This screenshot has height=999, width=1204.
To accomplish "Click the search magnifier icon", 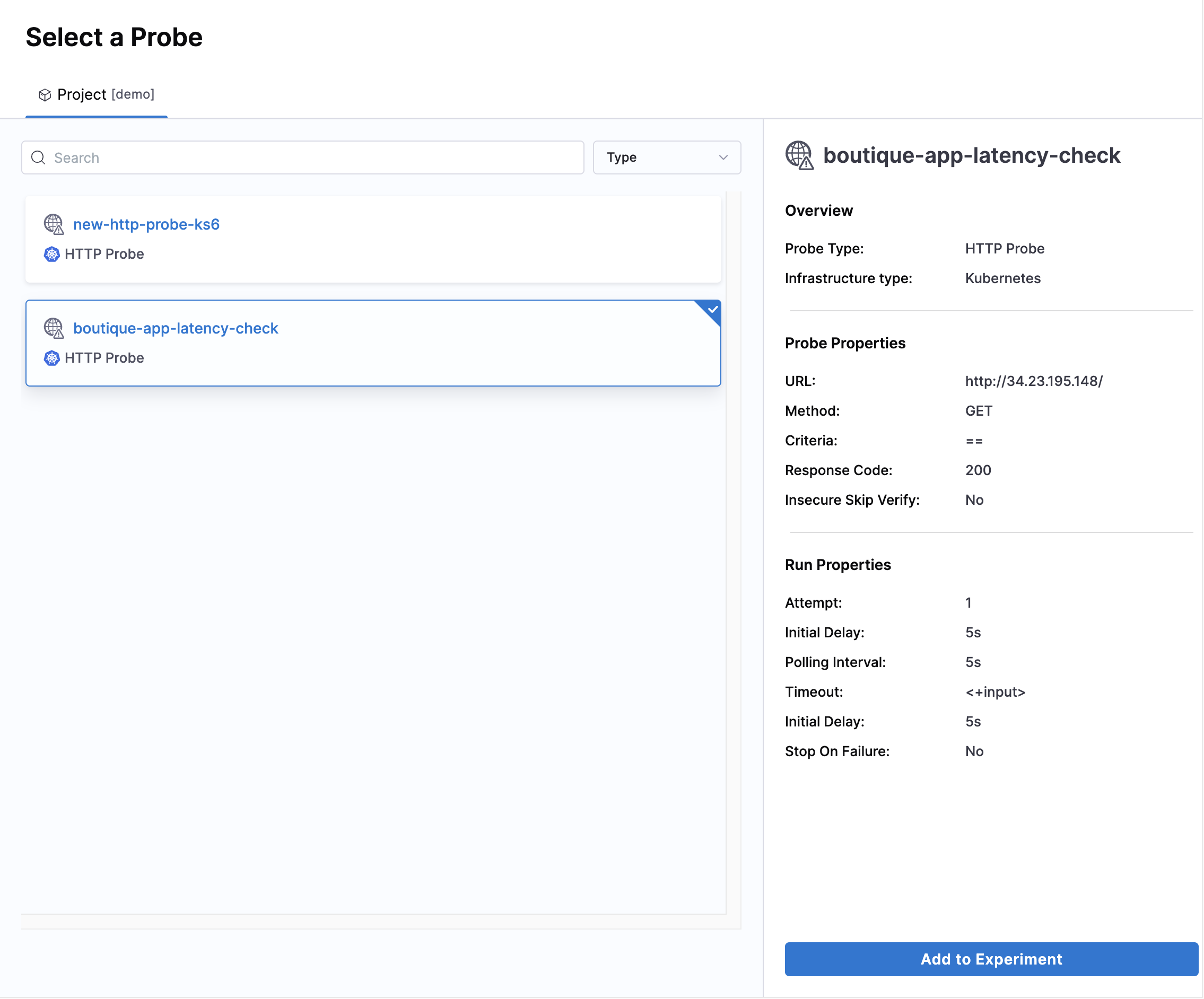I will click(38, 157).
